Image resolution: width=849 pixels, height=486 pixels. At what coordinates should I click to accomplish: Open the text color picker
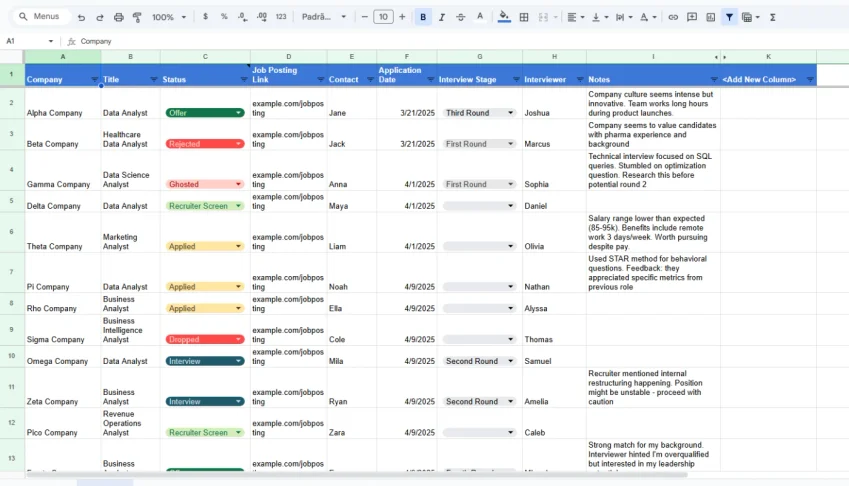click(480, 17)
